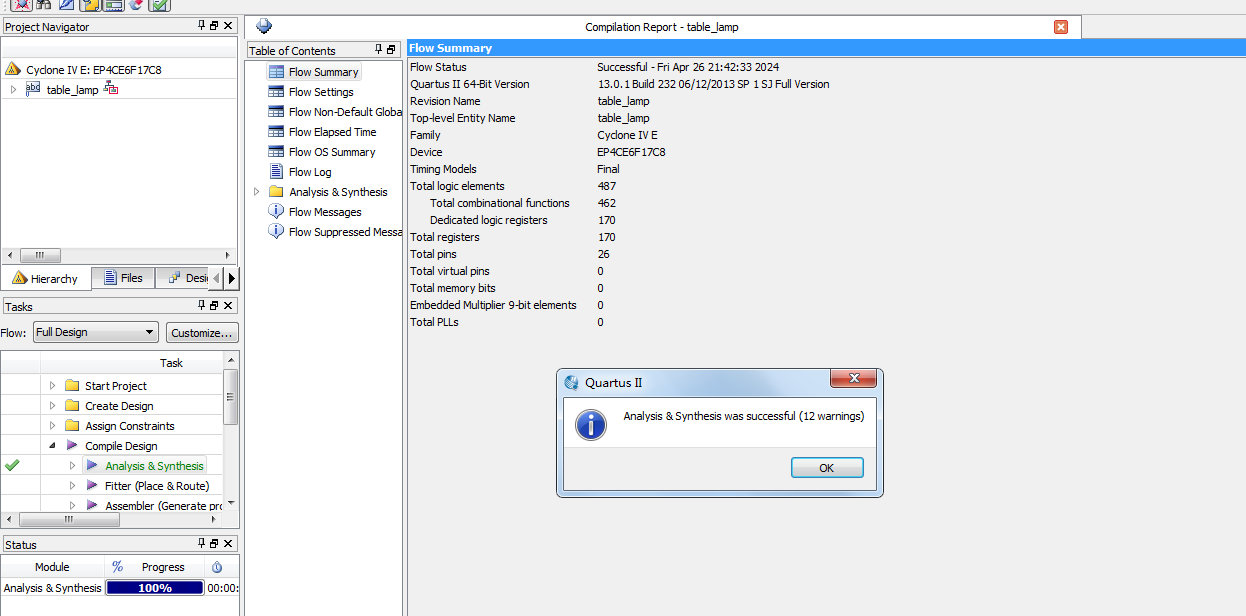The width and height of the screenshot is (1246, 616).
Task: Click the 100% progress bar in Status
Action: click(155, 588)
